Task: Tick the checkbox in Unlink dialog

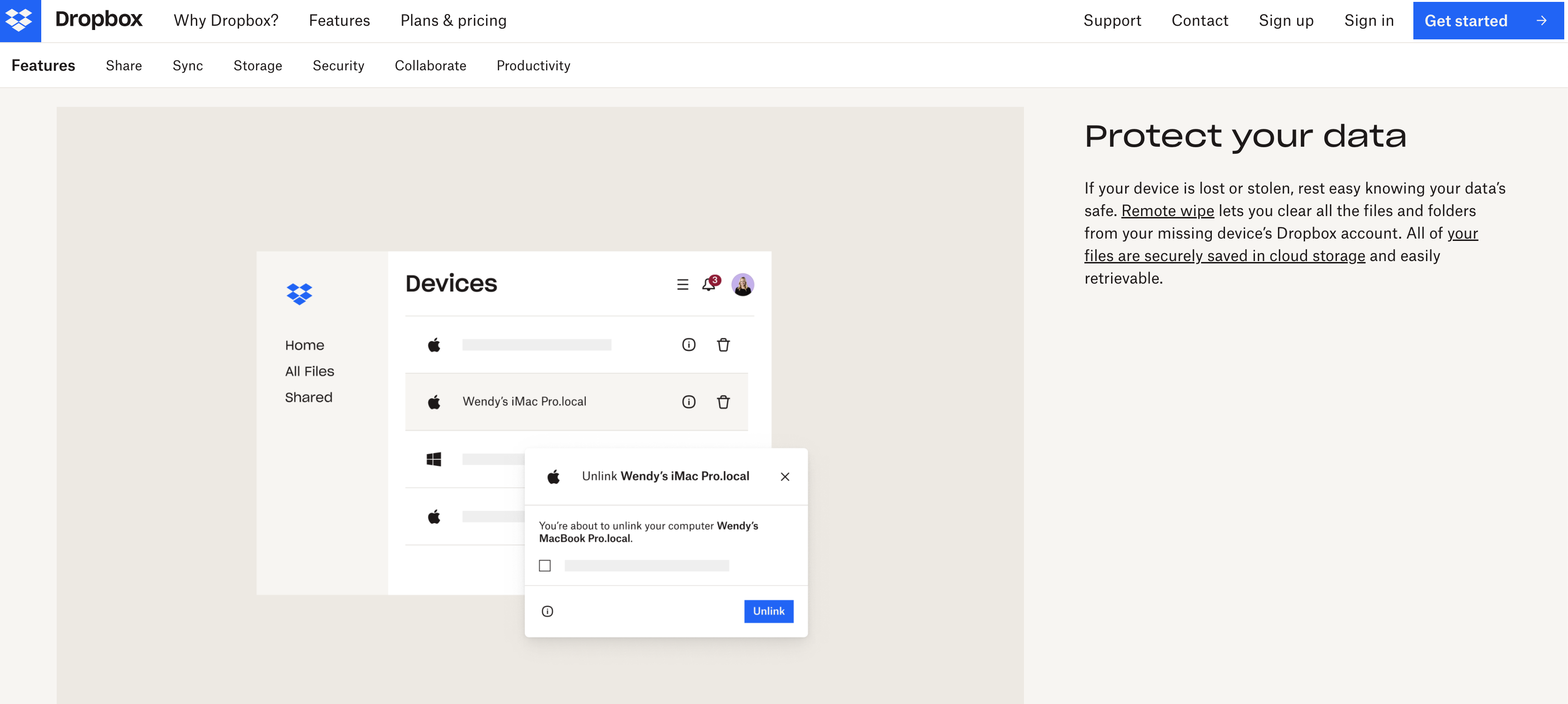Action: coord(545,566)
